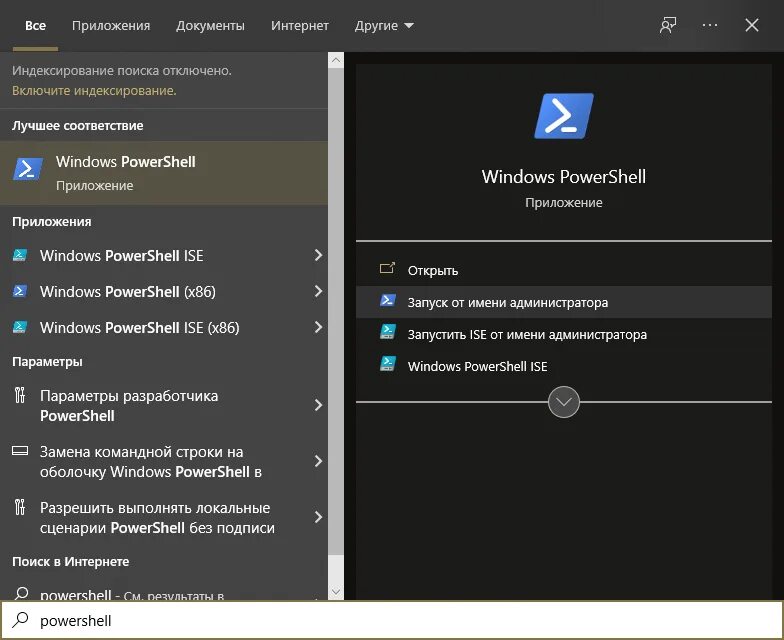Click the ISE icon beside Windows PowerShell ISE action
Image resolution: width=784 pixels, height=640 pixels.
coord(388,364)
